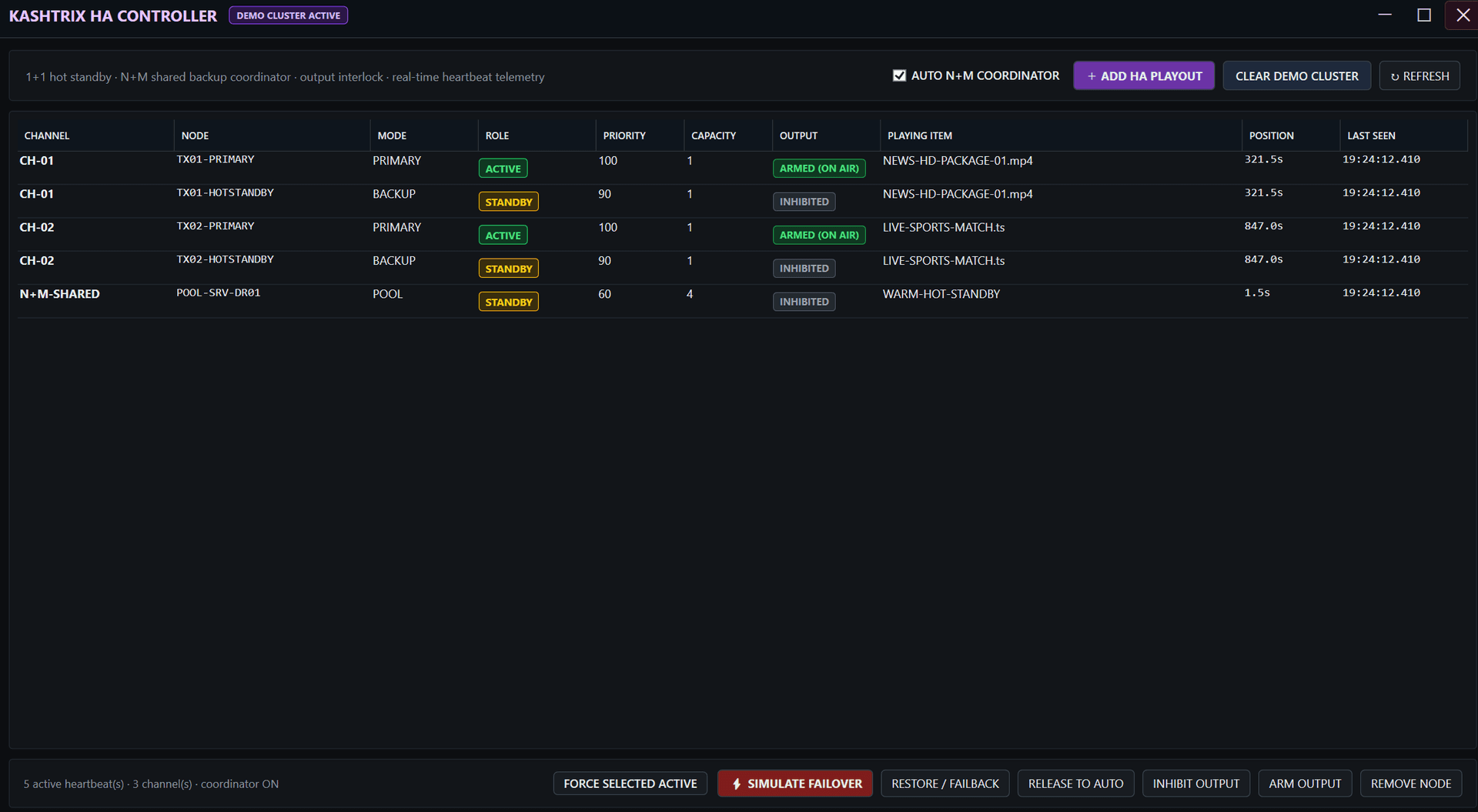The height and width of the screenshot is (812, 1478).
Task: Click Remove Node button
Action: tap(1411, 784)
